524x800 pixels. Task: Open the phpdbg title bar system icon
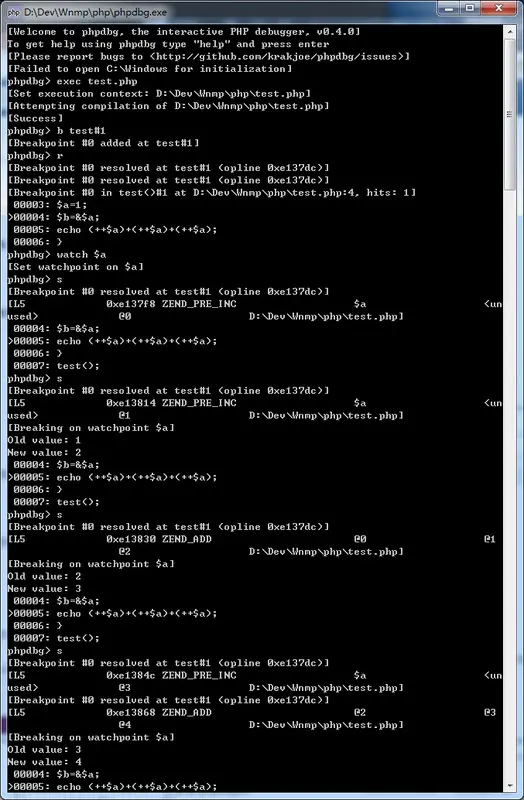(x=14, y=12)
